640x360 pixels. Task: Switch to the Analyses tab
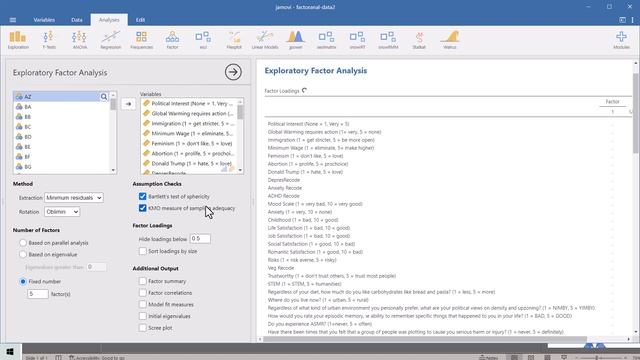click(109, 20)
